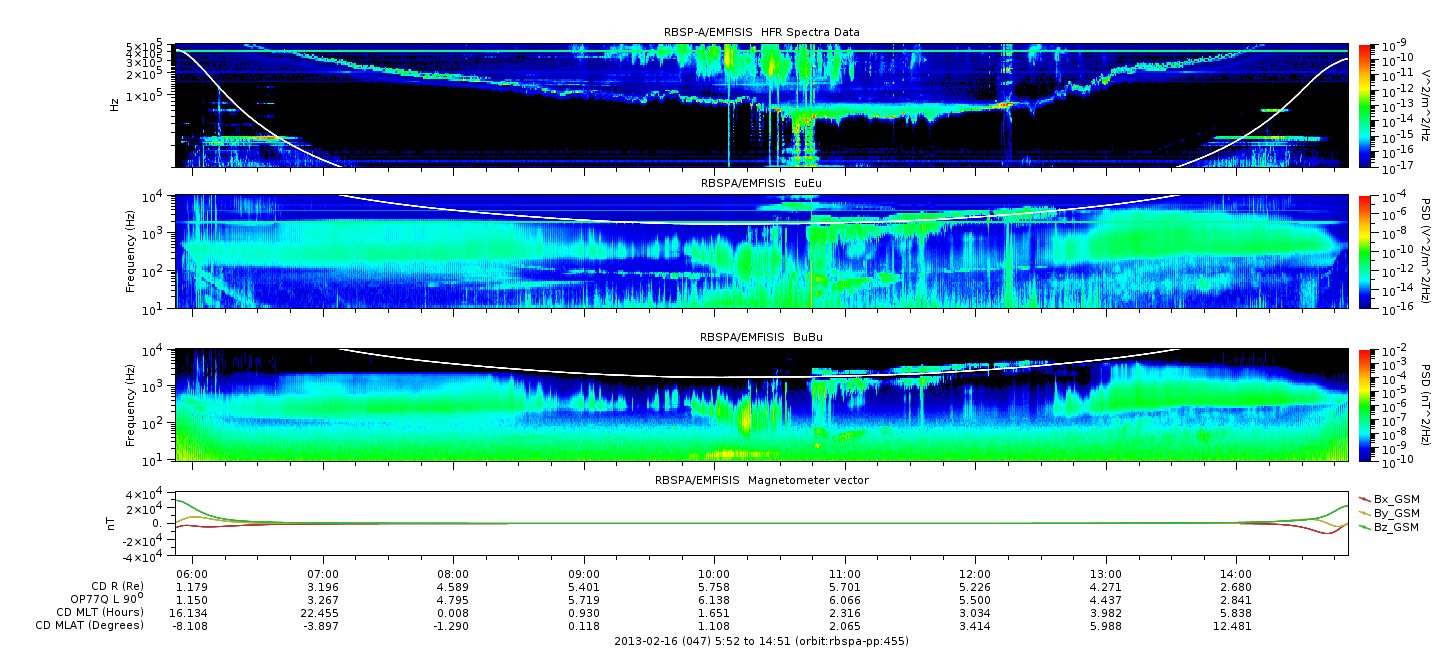Click the 10:00 time axis tick label
The height and width of the screenshot is (658, 1447).
point(713,574)
